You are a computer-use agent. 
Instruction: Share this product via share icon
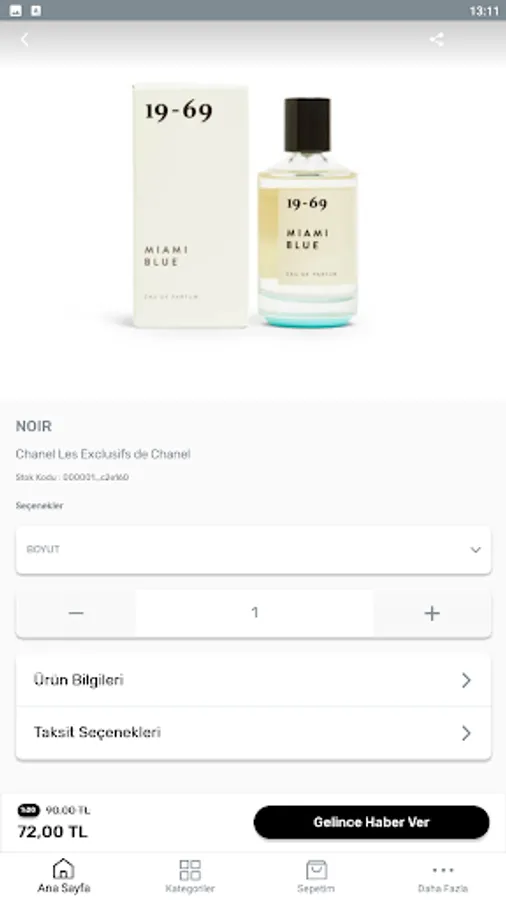(437, 39)
